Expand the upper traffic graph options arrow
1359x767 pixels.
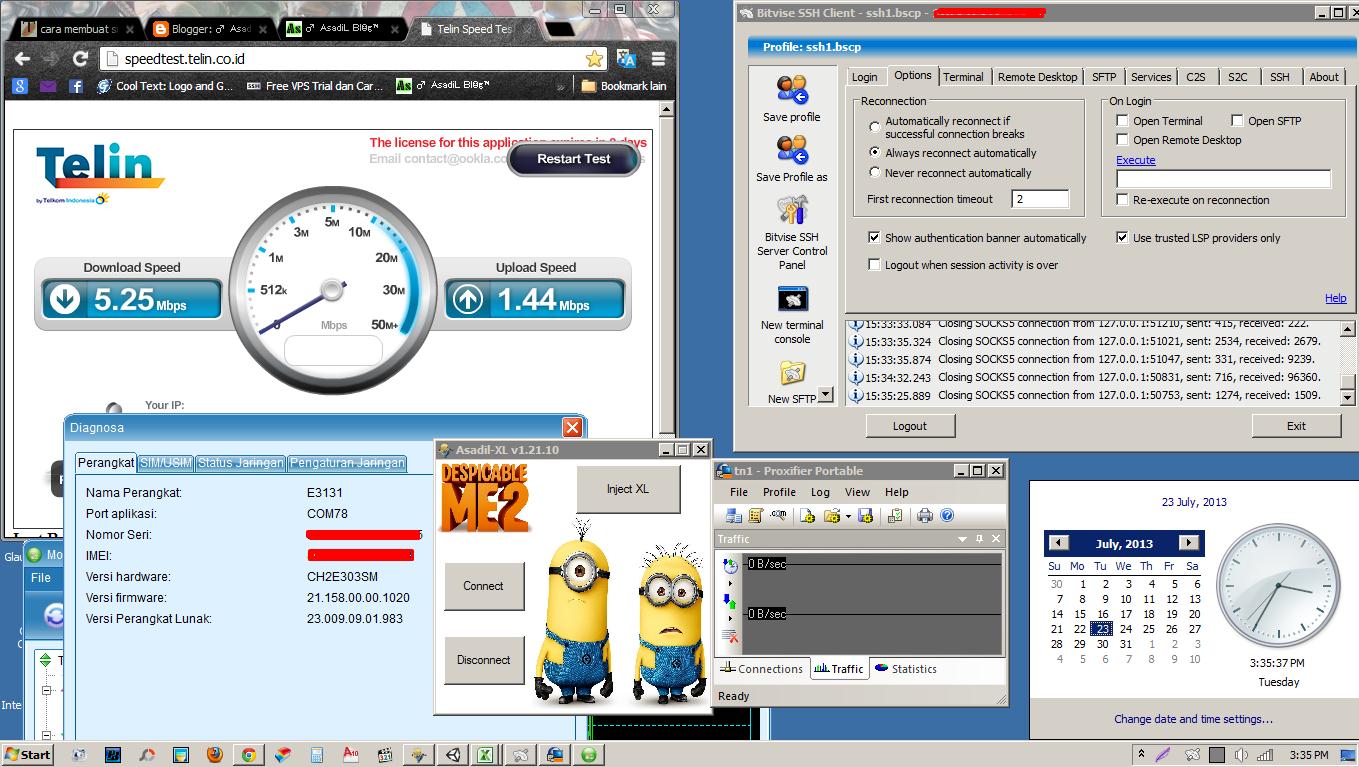[730, 582]
